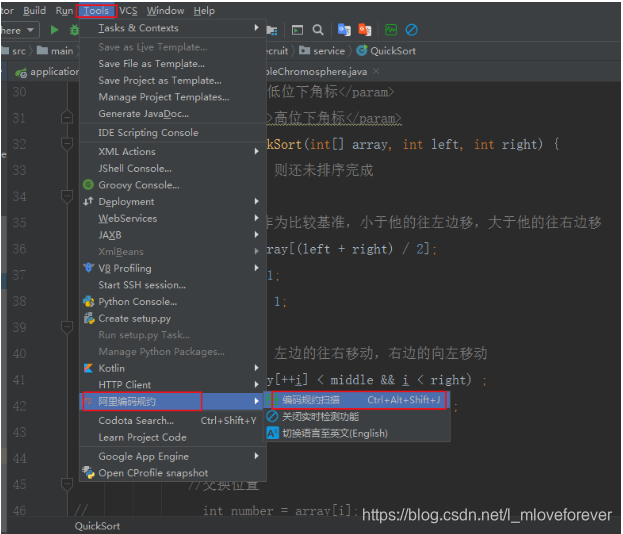623x534 pixels.
Task: Select Save File as Template
Action: tap(173, 64)
